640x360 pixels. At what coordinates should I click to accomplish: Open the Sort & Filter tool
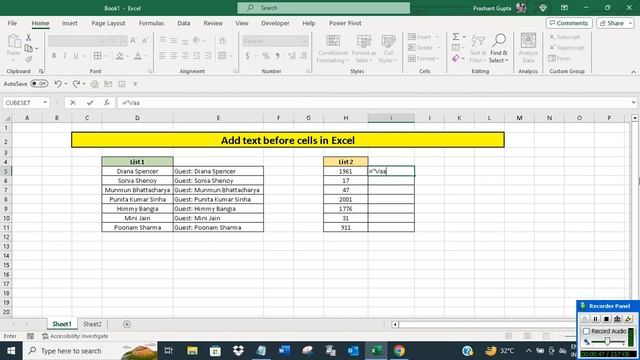[478, 48]
